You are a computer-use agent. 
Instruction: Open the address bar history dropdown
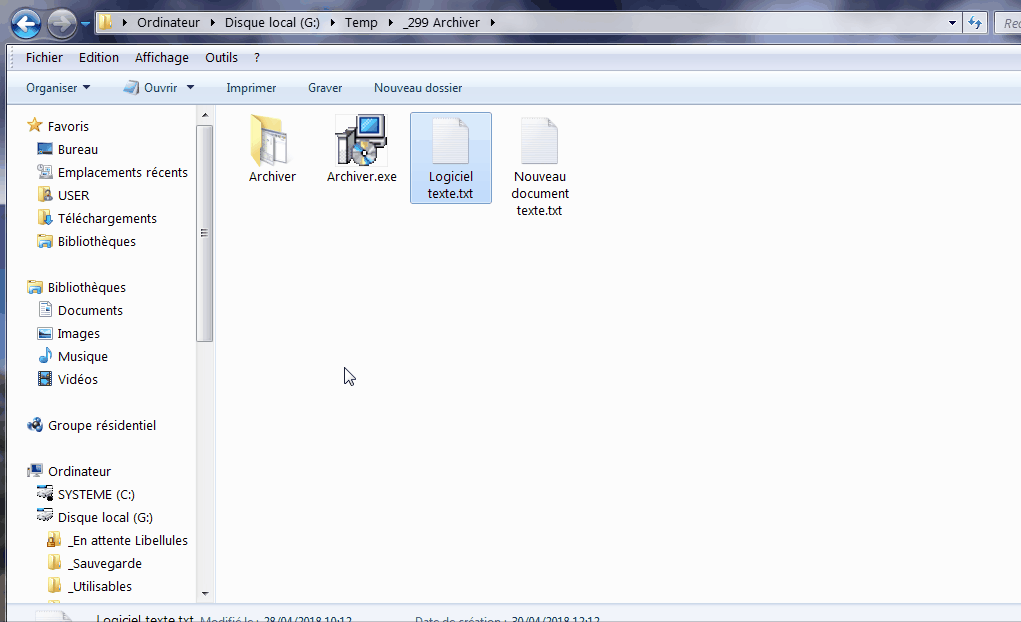pyautogui.click(x=952, y=22)
